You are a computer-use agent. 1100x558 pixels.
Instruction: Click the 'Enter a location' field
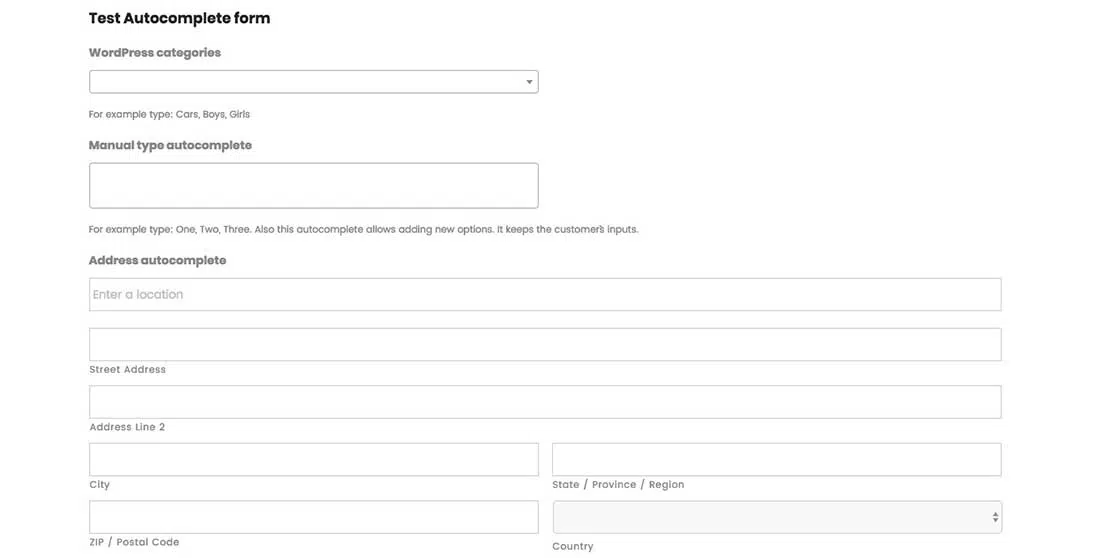[x=544, y=295]
